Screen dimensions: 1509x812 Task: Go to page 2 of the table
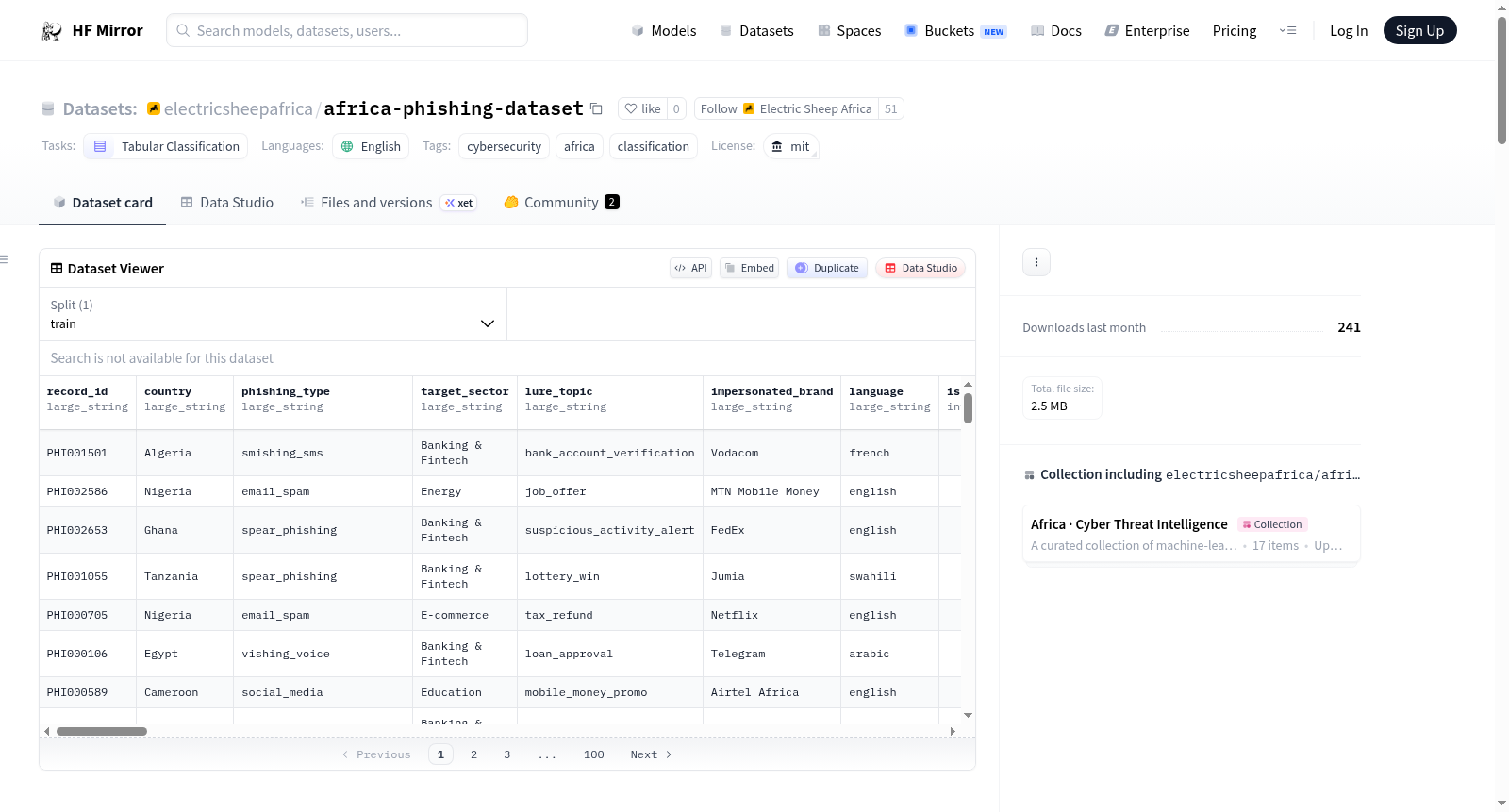(473, 754)
